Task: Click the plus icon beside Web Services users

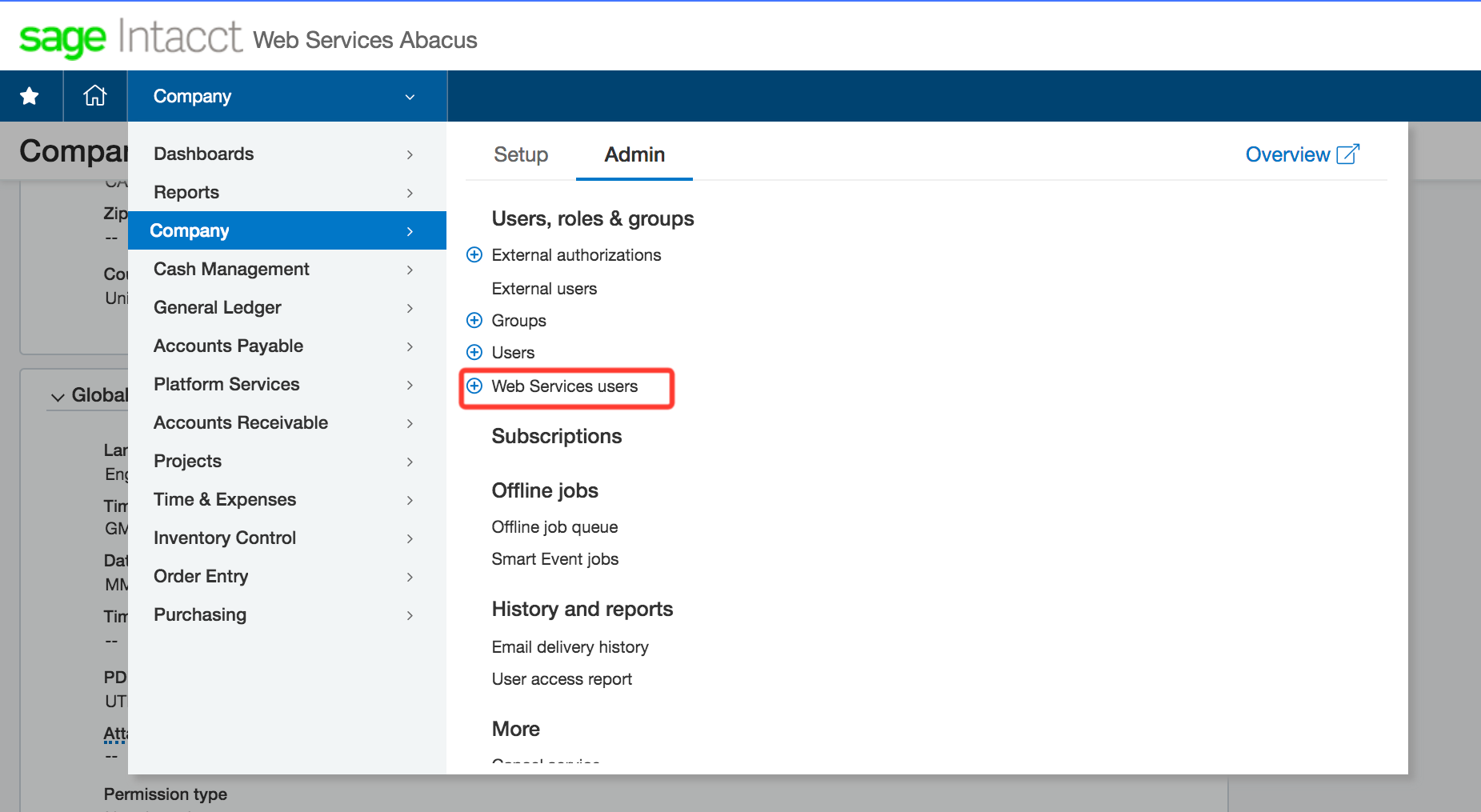Action: coord(474,386)
